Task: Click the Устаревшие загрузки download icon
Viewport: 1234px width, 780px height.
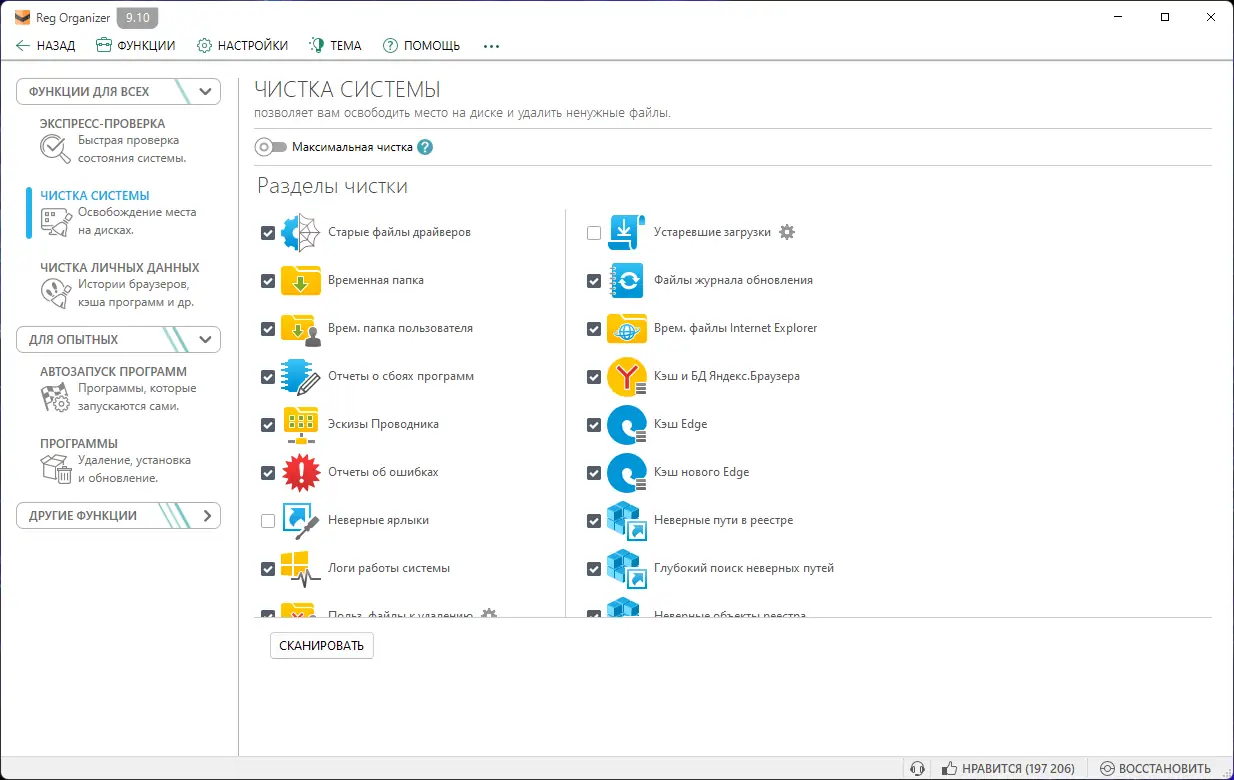Action: (x=626, y=232)
